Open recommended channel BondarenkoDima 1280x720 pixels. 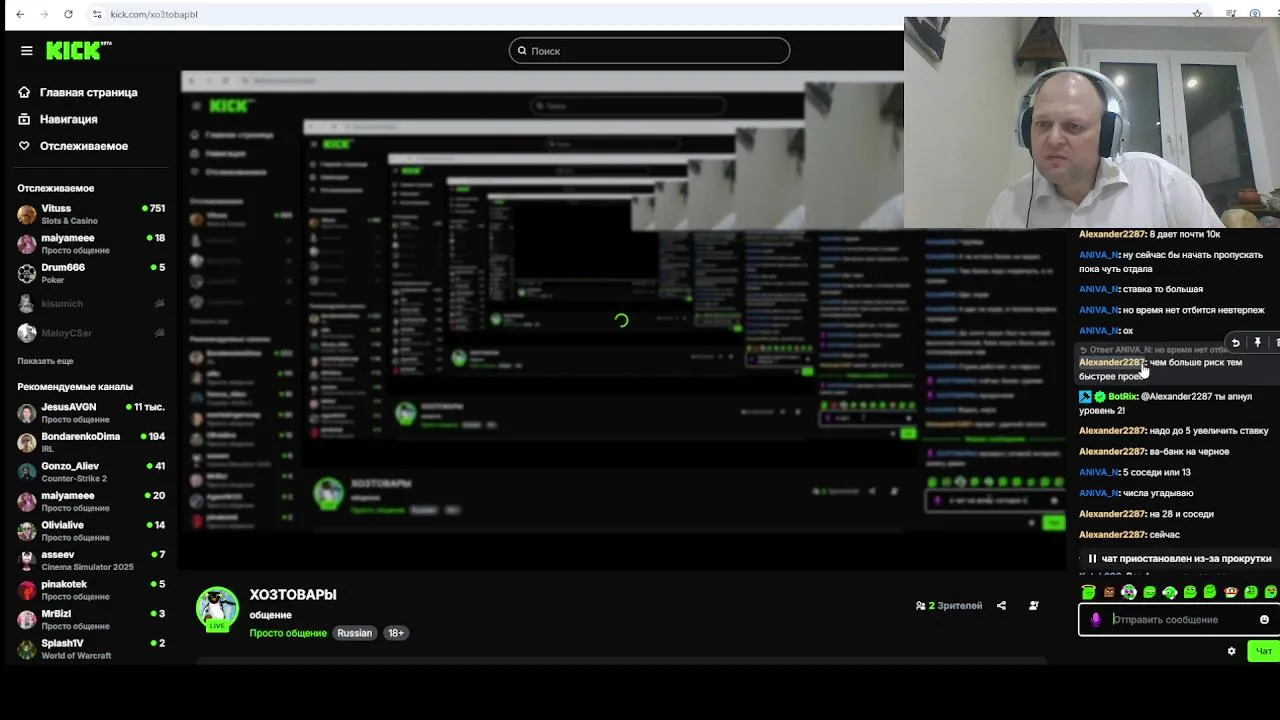point(90,442)
